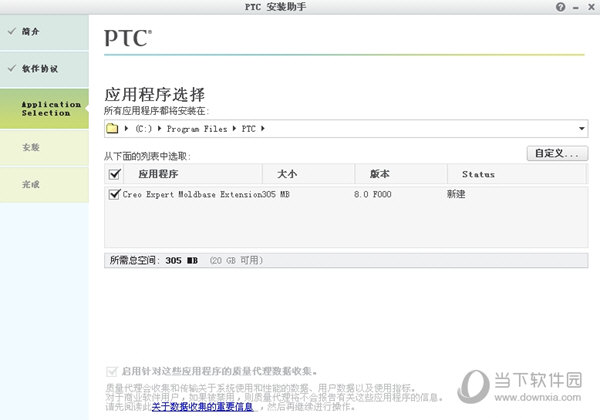
Task: Expand arrow after PTC in path
Action: pyautogui.click(x=262, y=129)
